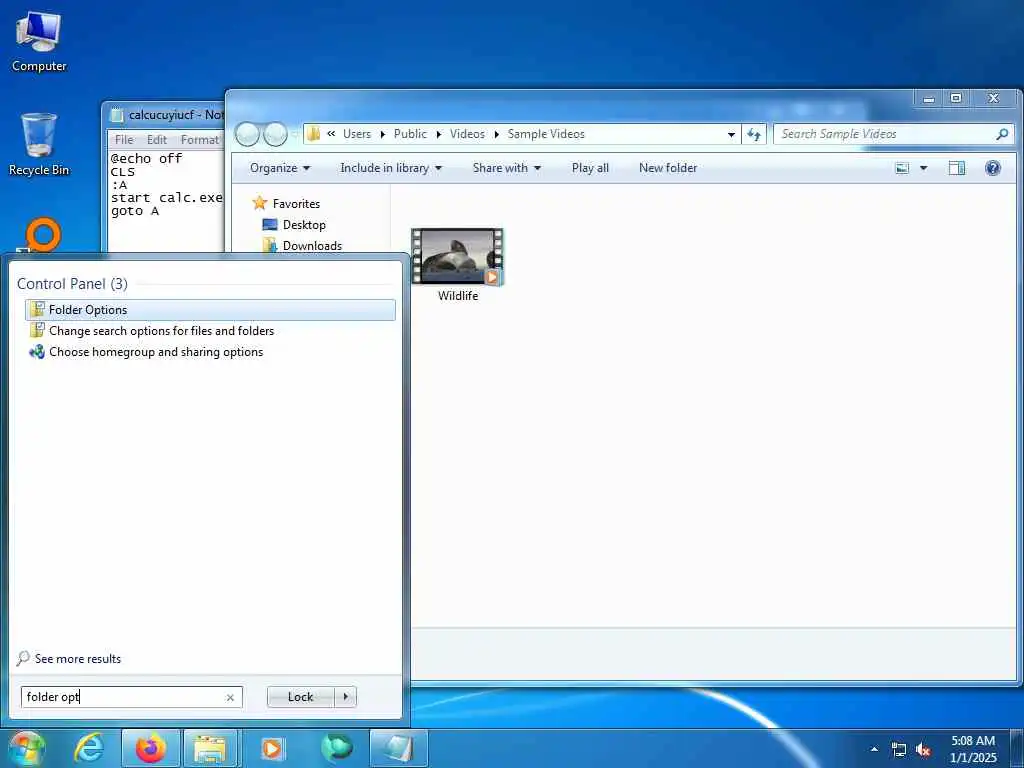
Task: Open the Organize dropdown menu
Action: click(280, 168)
